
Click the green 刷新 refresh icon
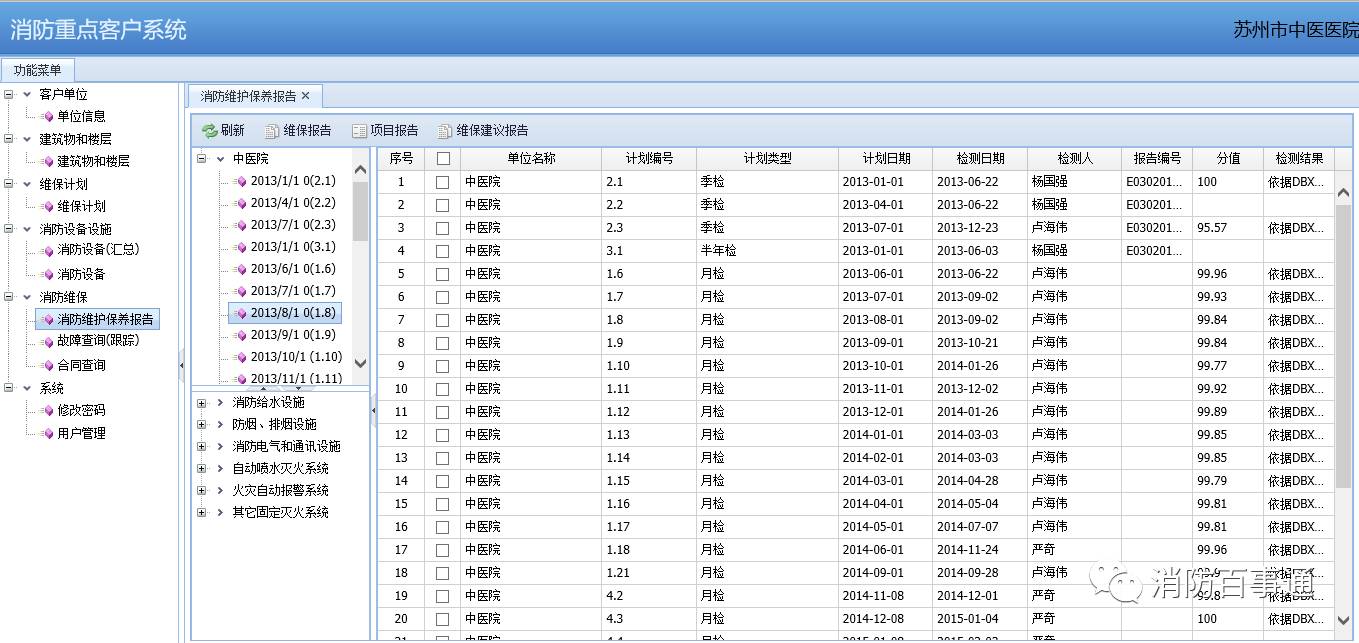click(x=209, y=131)
